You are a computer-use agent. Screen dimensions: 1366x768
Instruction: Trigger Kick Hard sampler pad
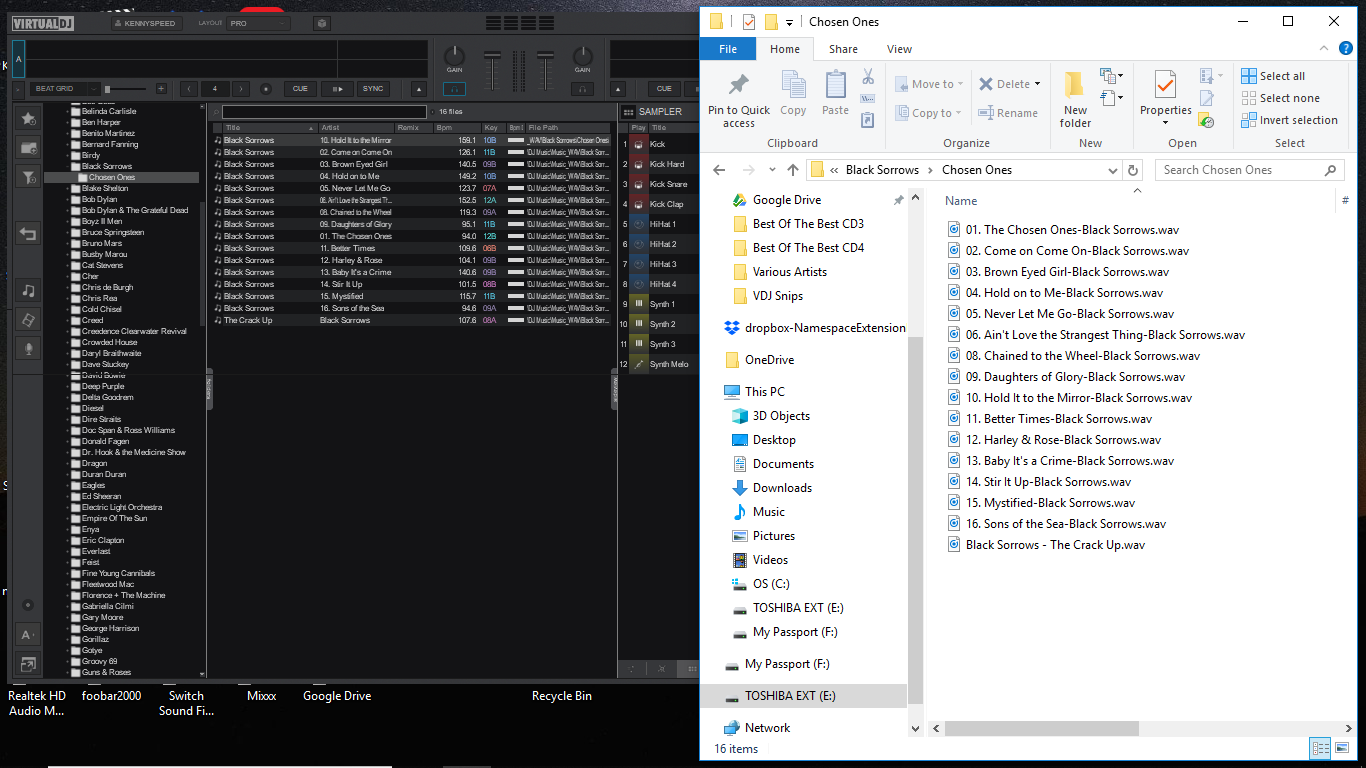pos(638,164)
